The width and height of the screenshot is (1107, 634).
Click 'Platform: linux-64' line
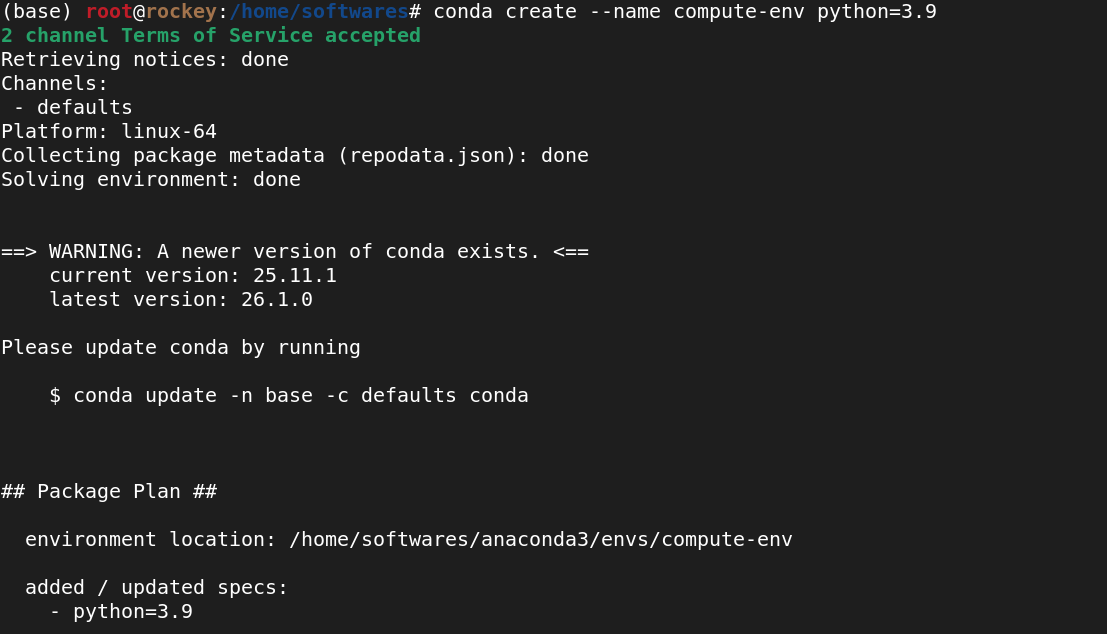point(109,131)
